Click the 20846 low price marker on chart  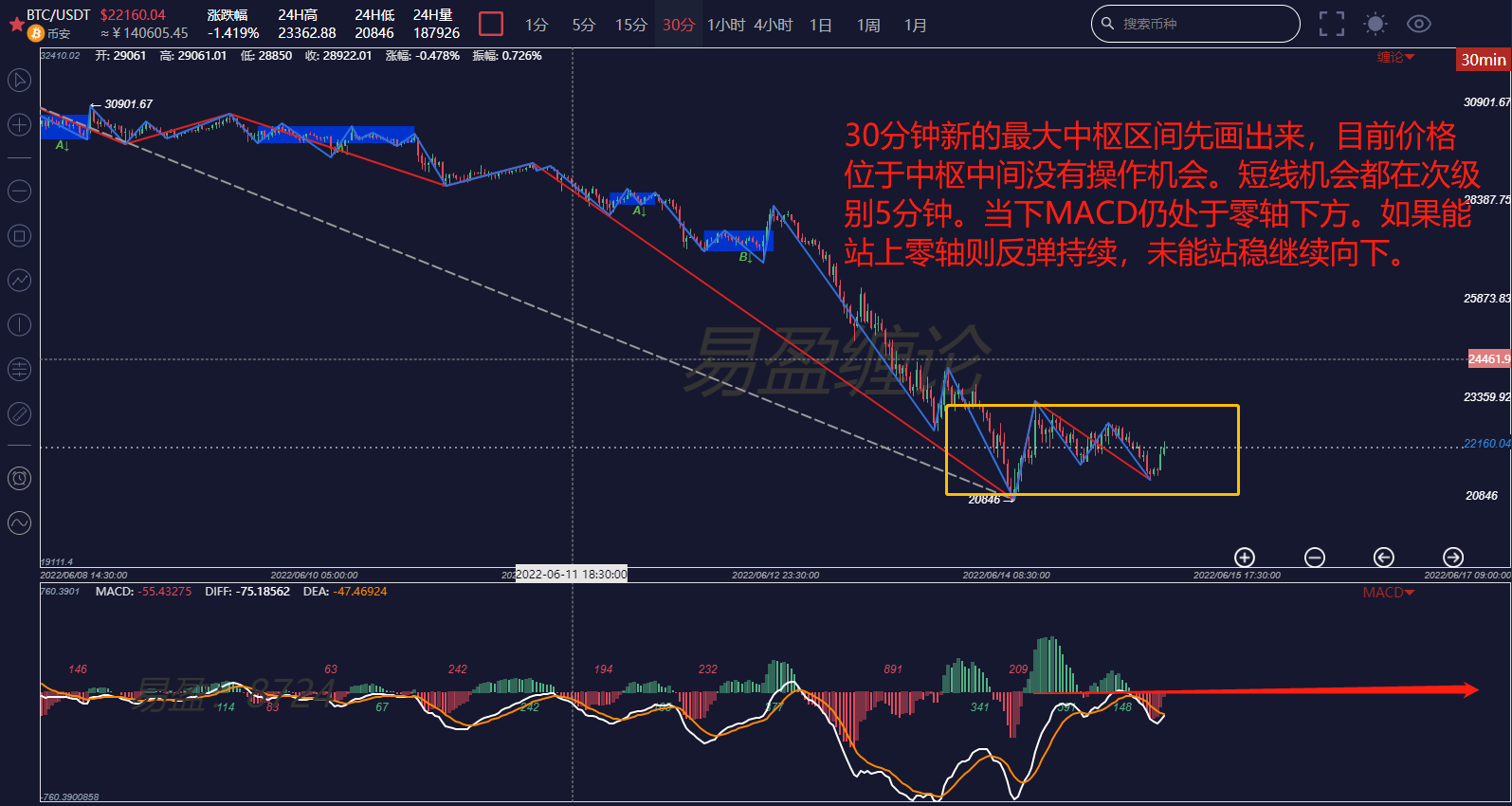tap(984, 500)
